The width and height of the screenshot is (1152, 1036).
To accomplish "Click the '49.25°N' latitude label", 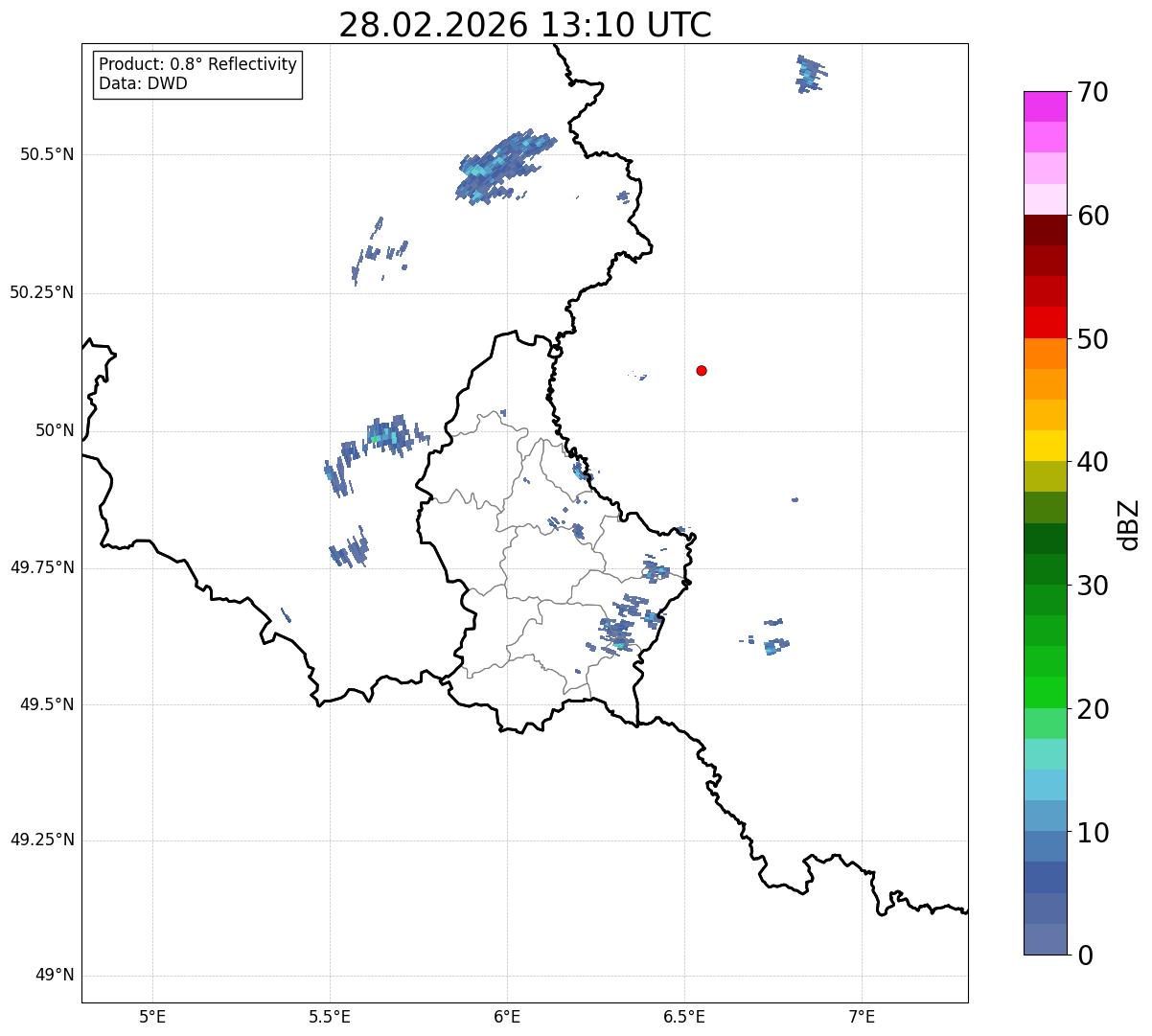I will pyautogui.click(x=41, y=840).
